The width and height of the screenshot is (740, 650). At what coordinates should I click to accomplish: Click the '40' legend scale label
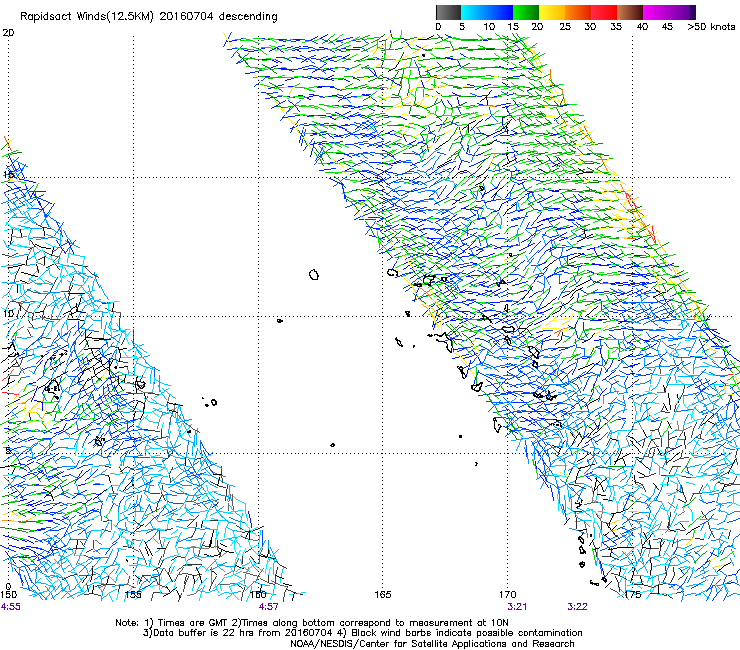[x=642, y=26]
